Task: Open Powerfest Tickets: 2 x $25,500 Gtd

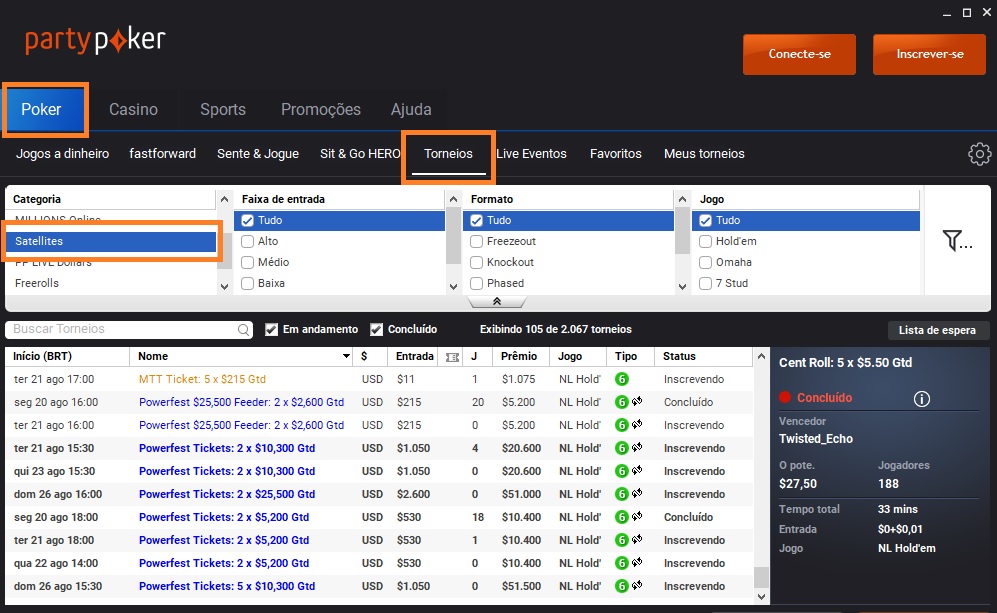Action: click(x=227, y=494)
